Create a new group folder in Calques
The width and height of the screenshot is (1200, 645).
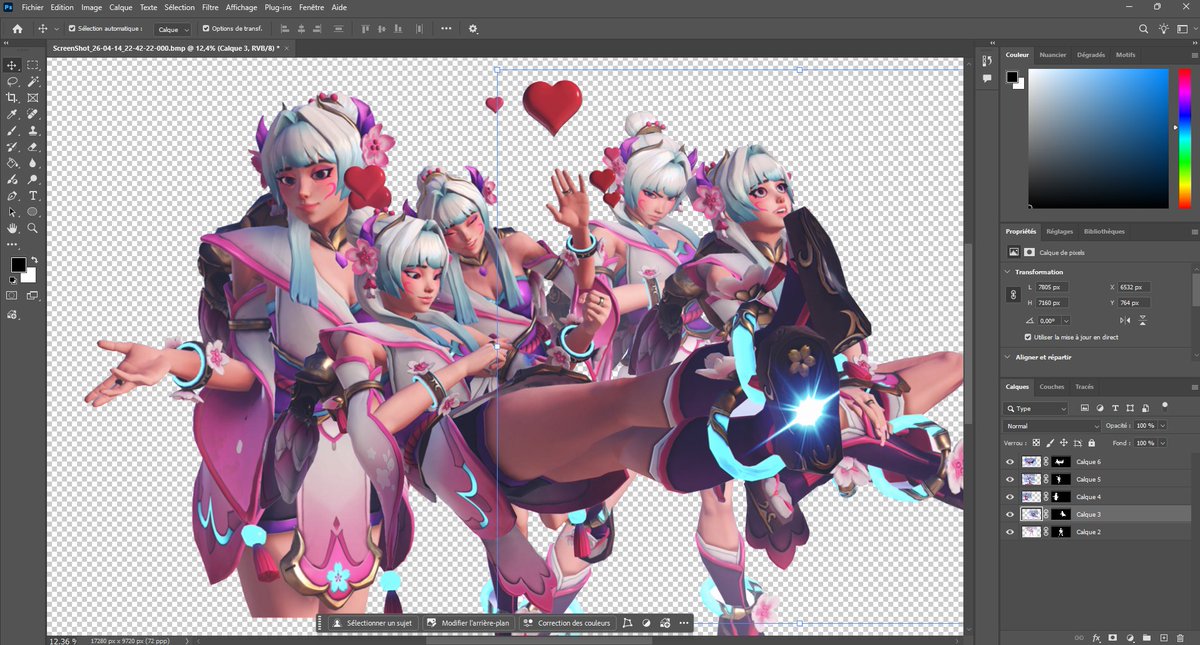point(1147,637)
